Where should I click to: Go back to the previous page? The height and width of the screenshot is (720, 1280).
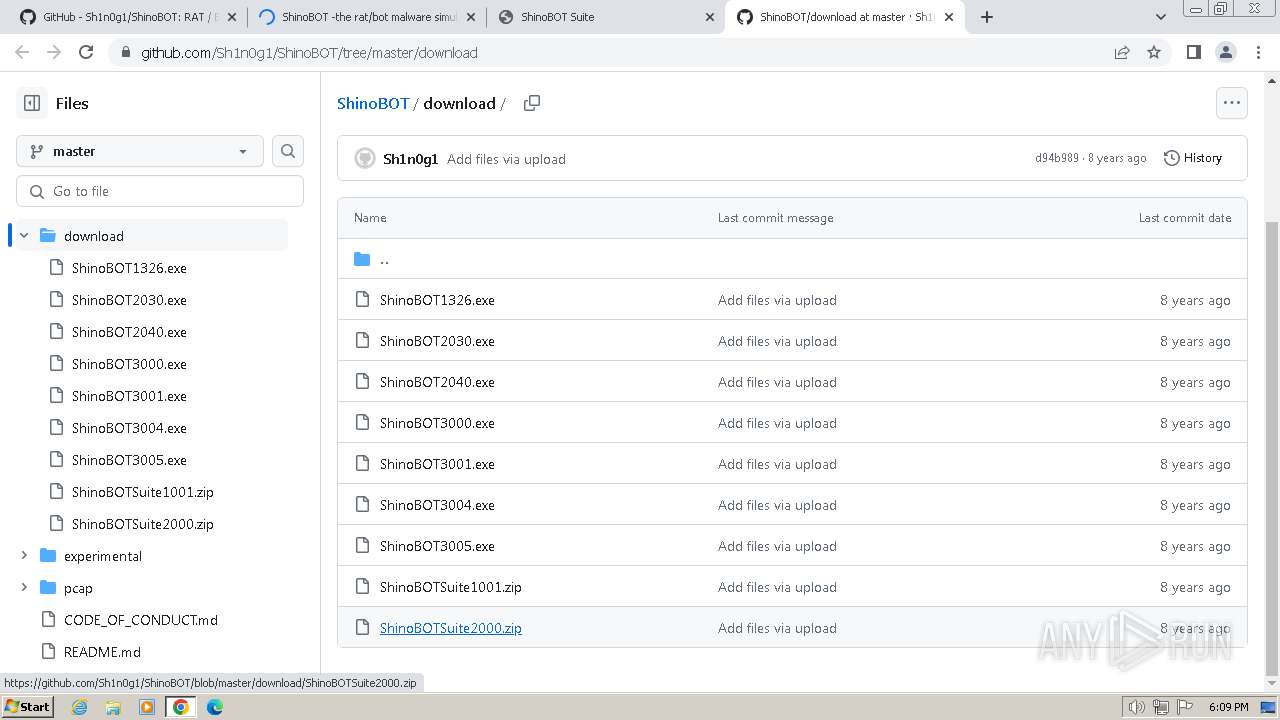click(22, 52)
